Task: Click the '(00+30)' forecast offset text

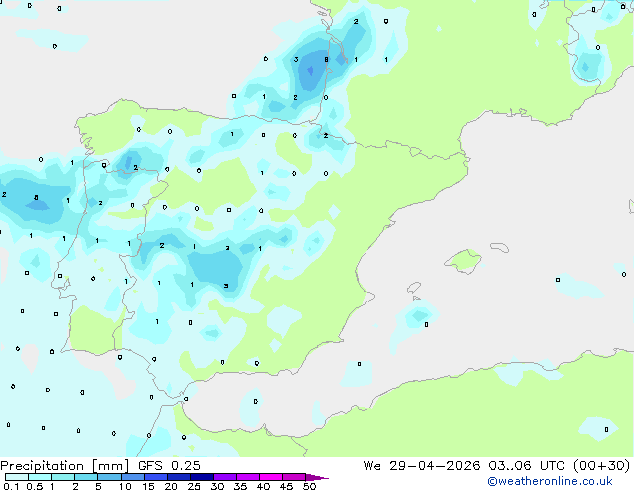Action: click(x=602, y=466)
